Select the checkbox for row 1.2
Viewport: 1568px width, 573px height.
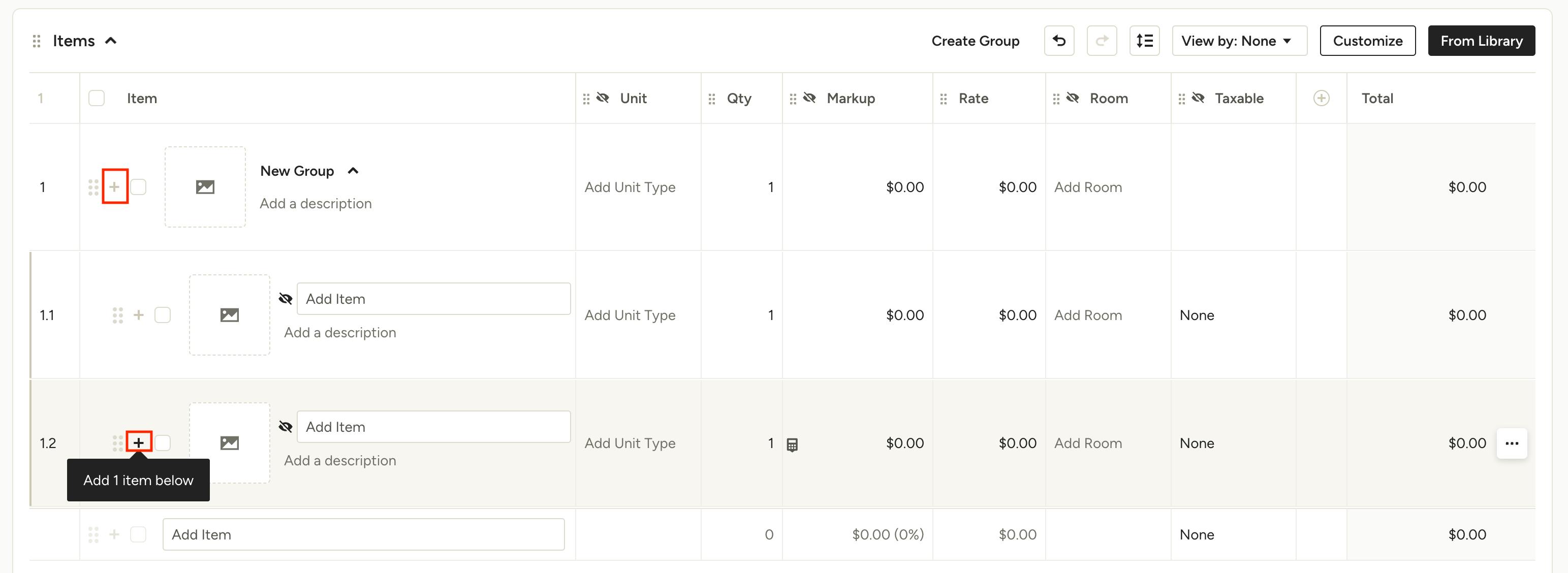point(163,443)
